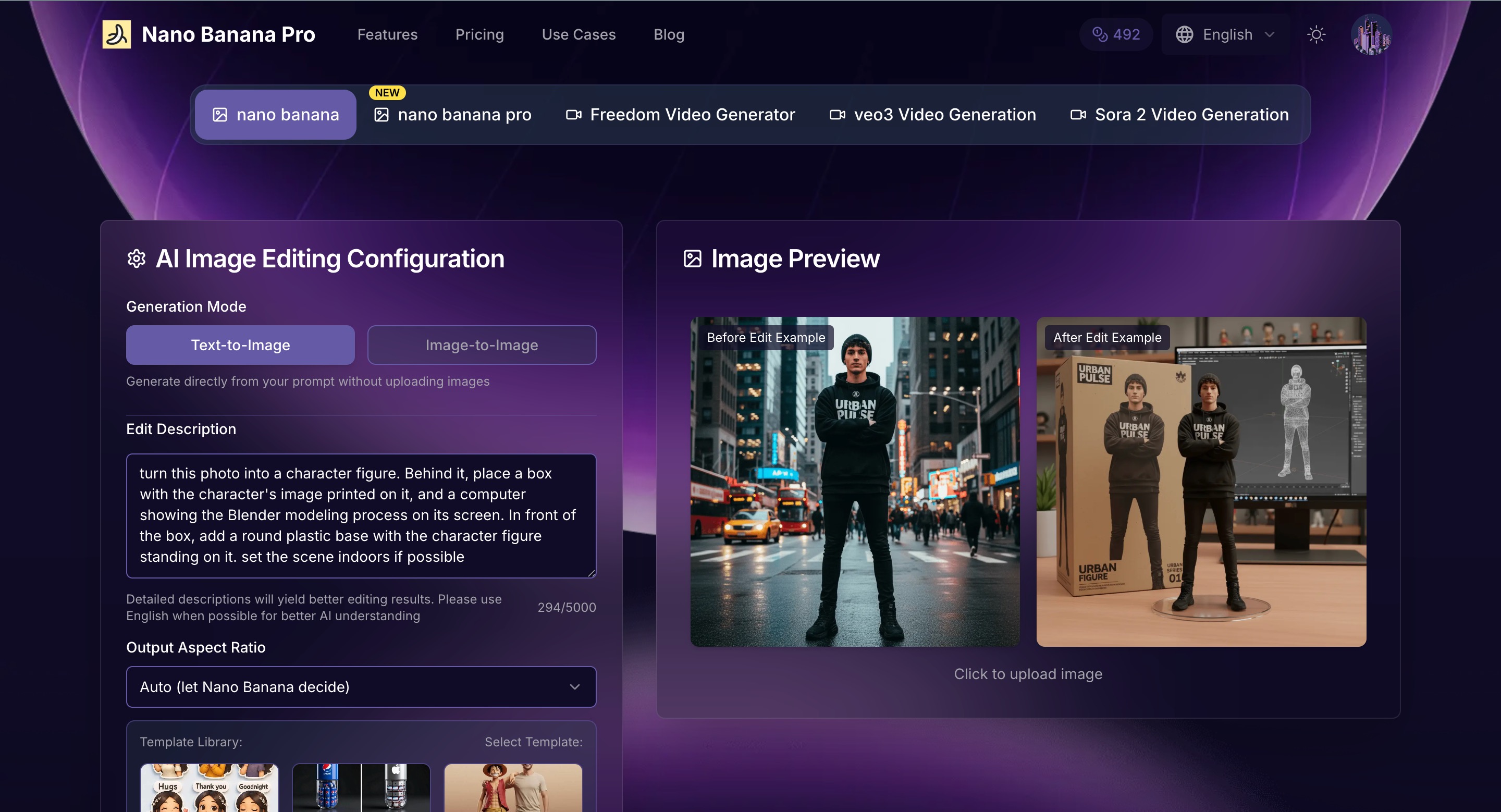Viewport: 1501px width, 812px height.
Task: Open the Pricing page link
Action: pos(479,34)
